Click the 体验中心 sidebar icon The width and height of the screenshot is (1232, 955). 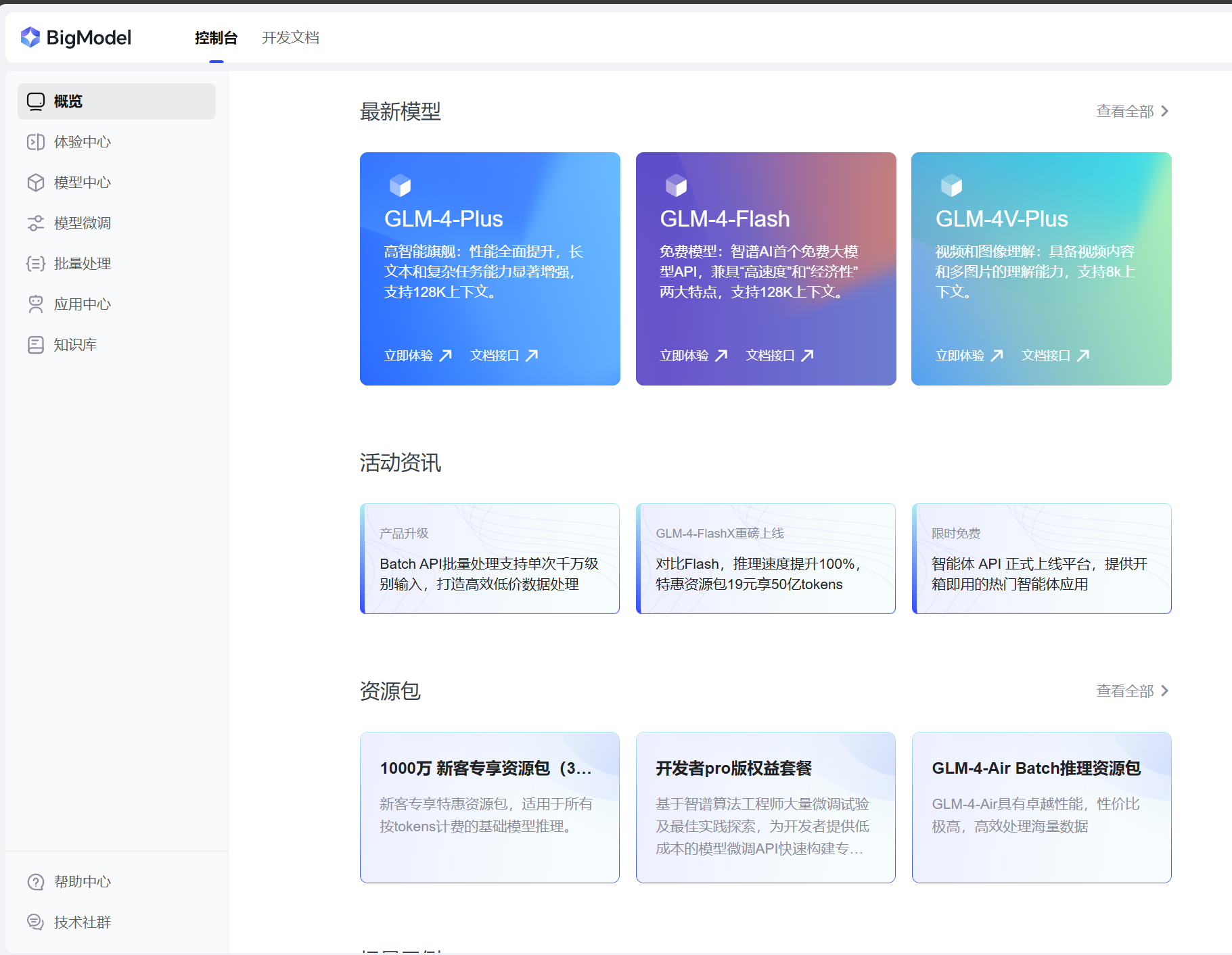tap(36, 142)
